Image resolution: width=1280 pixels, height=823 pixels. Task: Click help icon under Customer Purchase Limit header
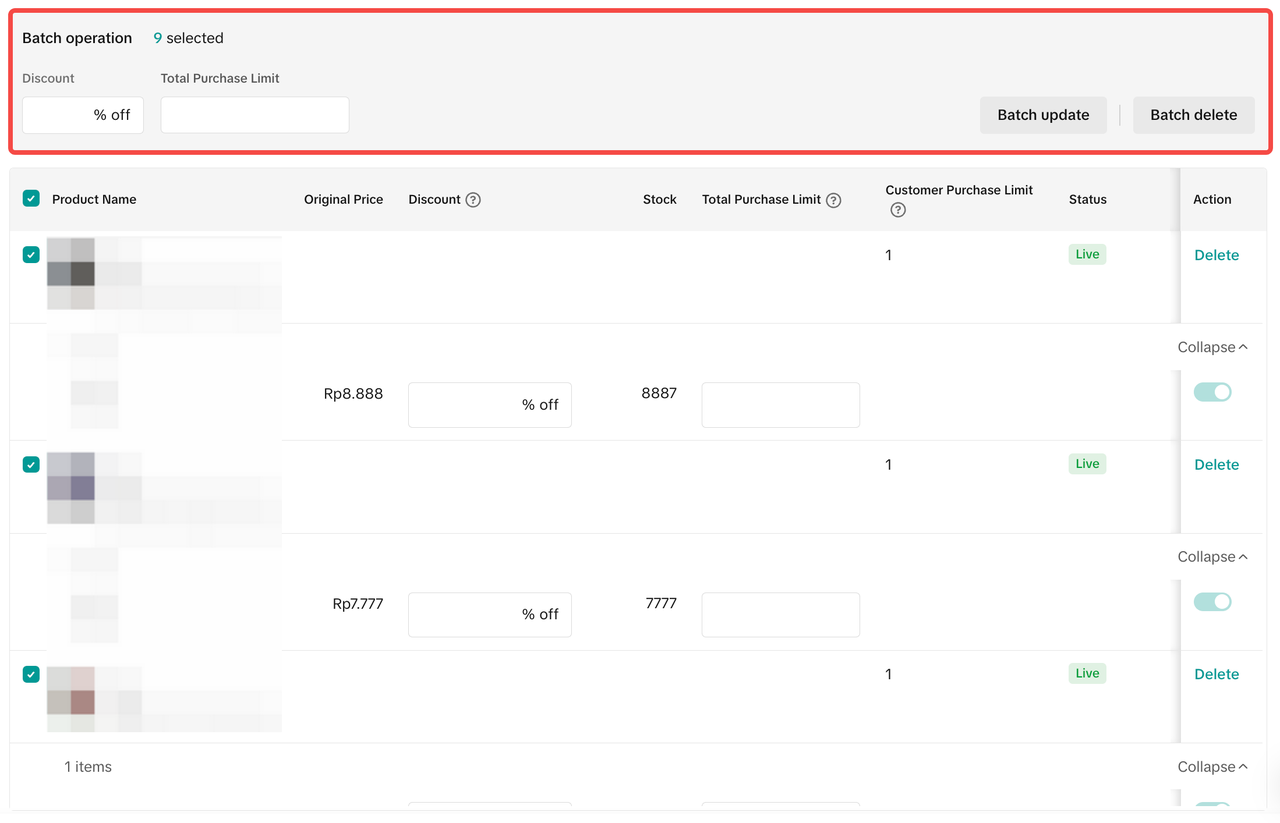(x=897, y=210)
